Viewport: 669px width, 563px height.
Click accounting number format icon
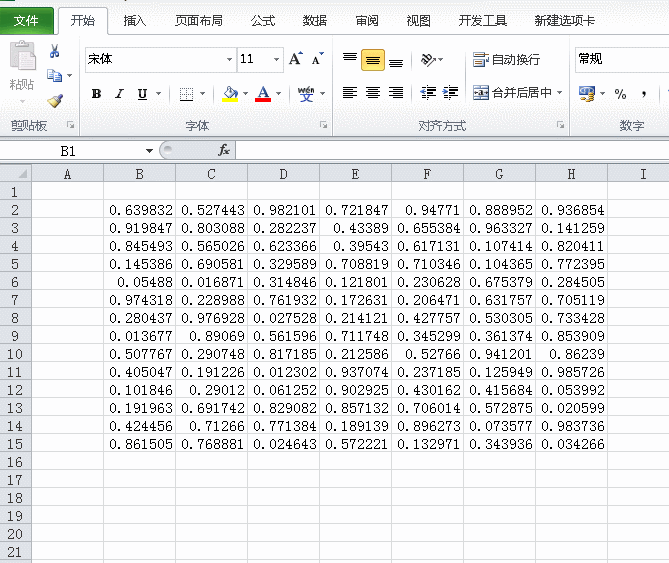point(587,93)
